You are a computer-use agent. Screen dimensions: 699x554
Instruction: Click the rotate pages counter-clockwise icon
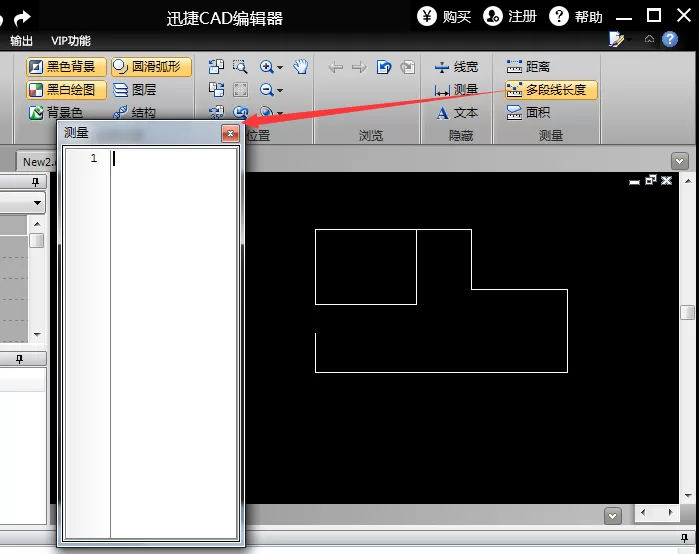pyautogui.click(x=216, y=67)
